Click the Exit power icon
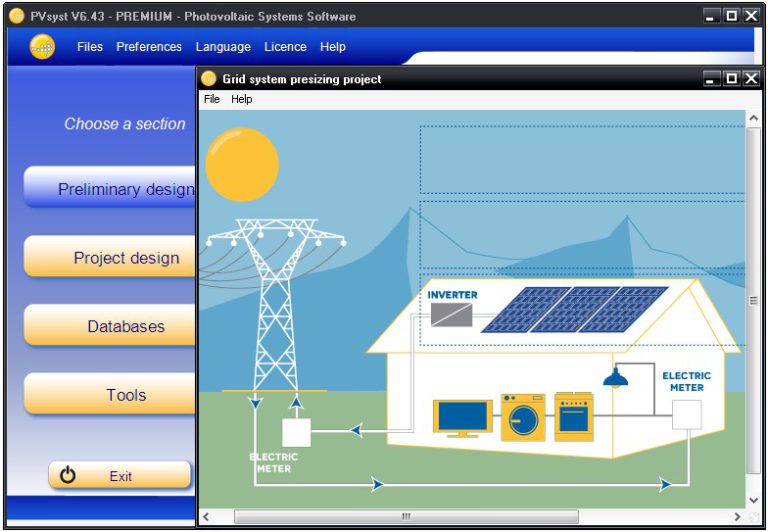This screenshot has width=768, height=532. coord(68,476)
